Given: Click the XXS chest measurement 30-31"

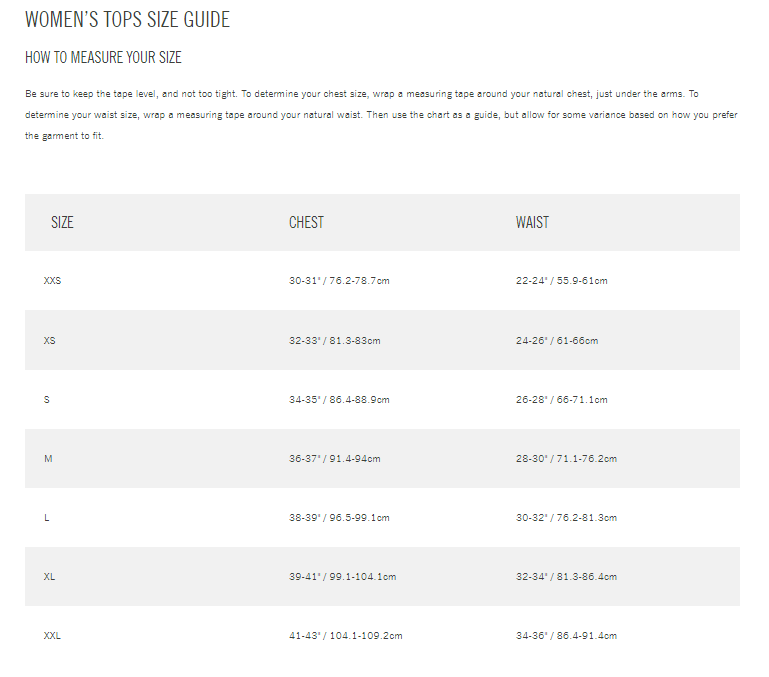Looking at the screenshot, I should click(339, 281).
